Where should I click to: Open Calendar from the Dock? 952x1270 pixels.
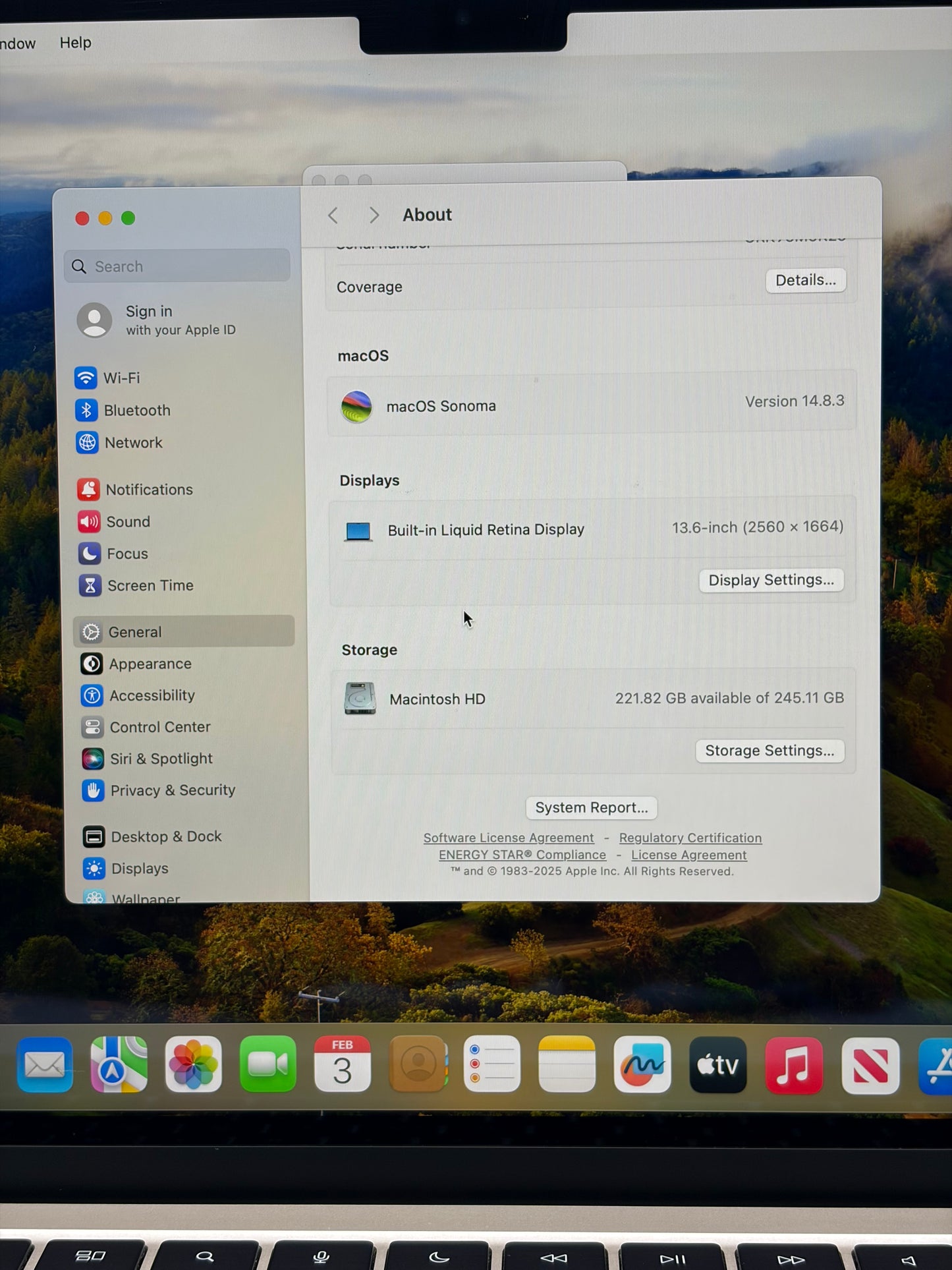tap(342, 1064)
